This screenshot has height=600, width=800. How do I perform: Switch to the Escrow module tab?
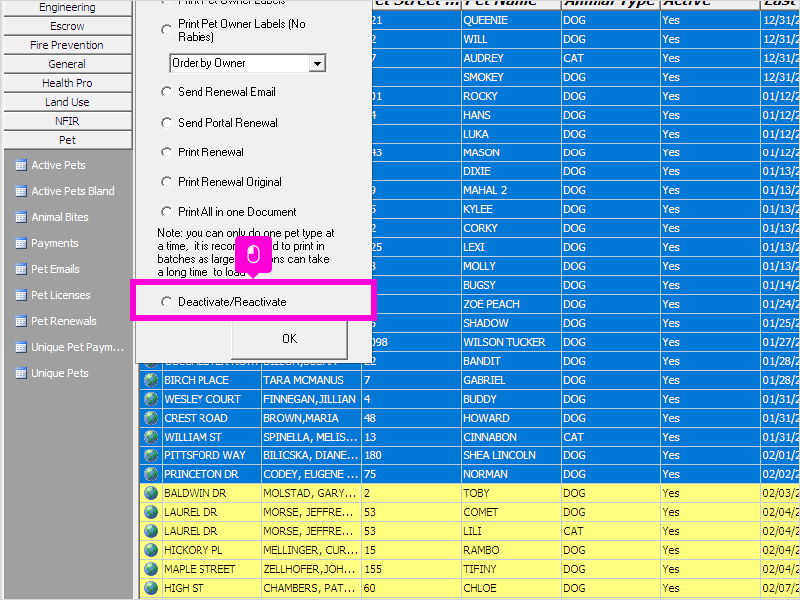67,26
